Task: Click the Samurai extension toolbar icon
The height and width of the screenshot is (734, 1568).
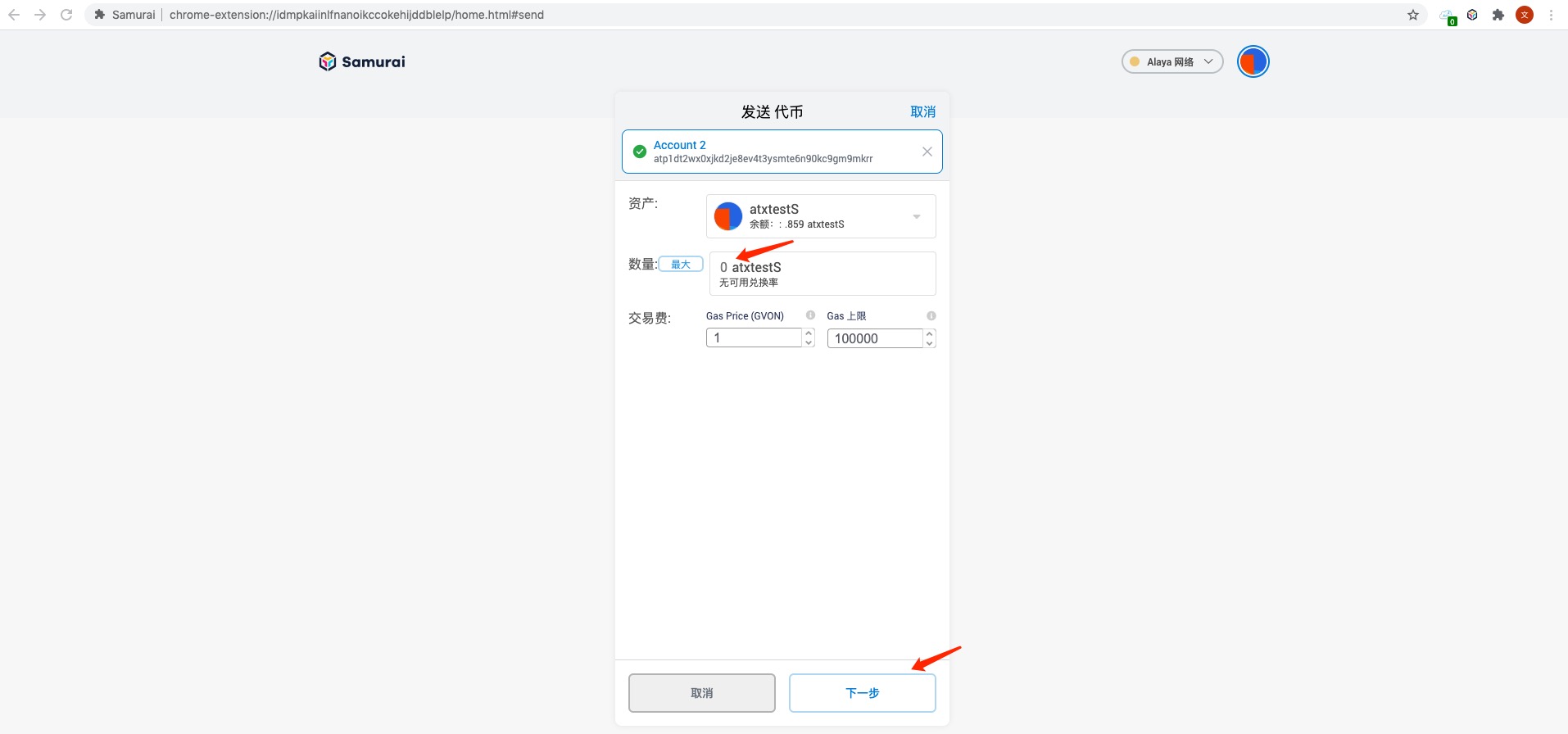Action: [1472, 15]
